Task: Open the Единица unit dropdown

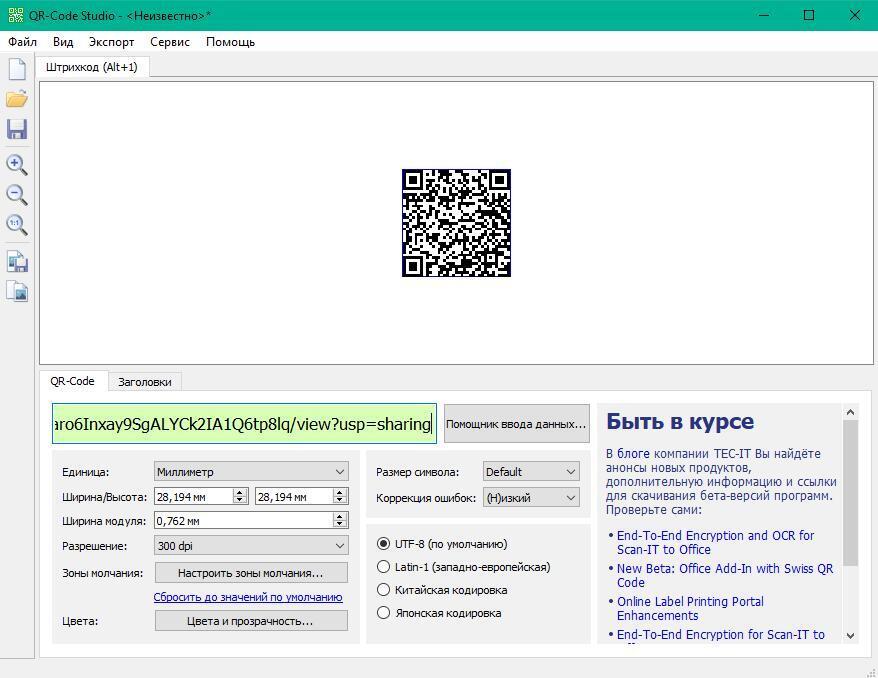Action: coord(250,472)
